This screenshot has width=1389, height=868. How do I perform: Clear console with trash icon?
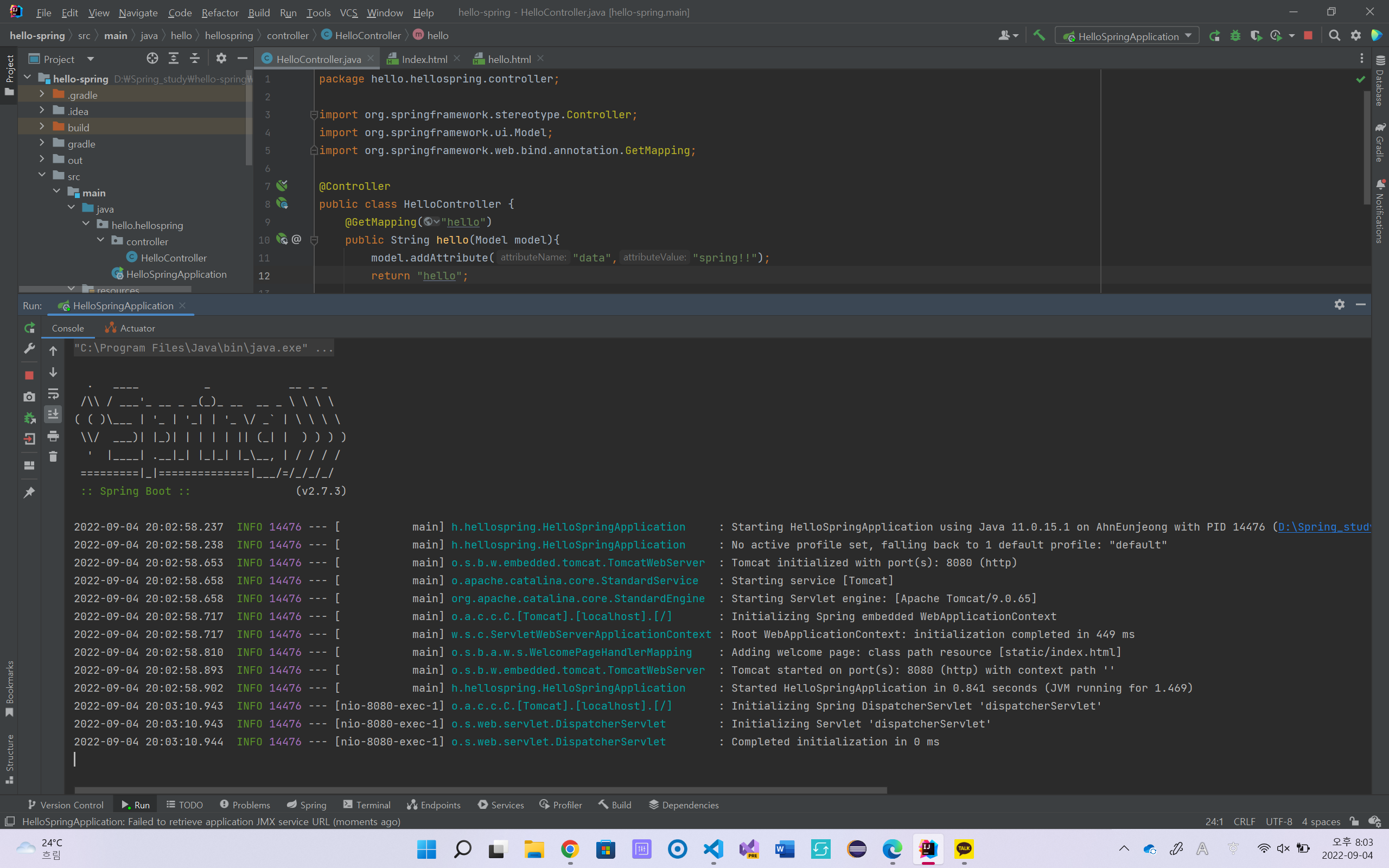(53, 457)
